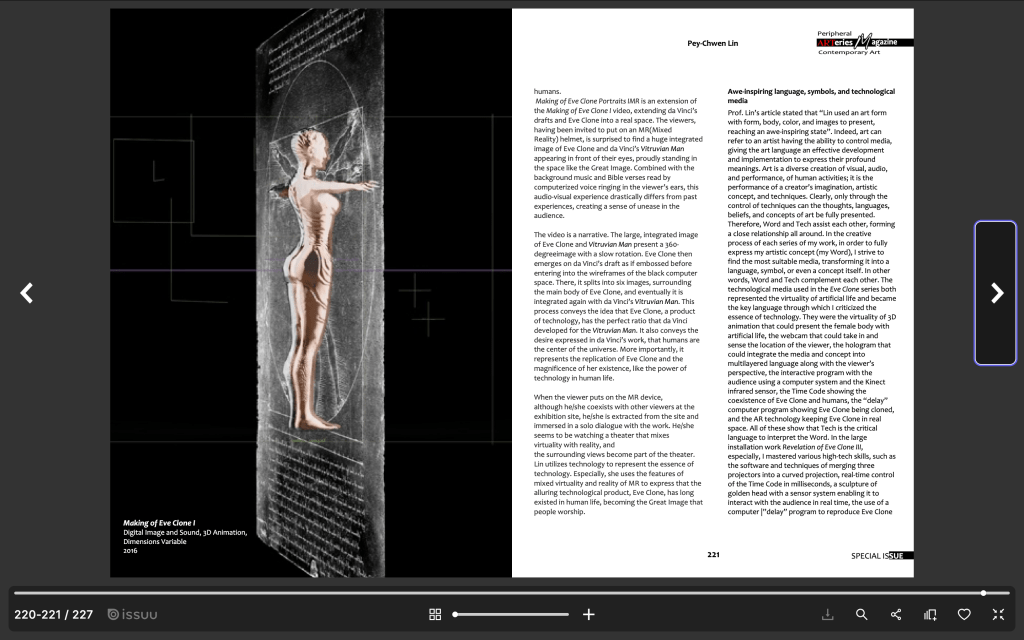
Task: Click the 'Making of Eve Clone I' caption
Action: coord(159,523)
